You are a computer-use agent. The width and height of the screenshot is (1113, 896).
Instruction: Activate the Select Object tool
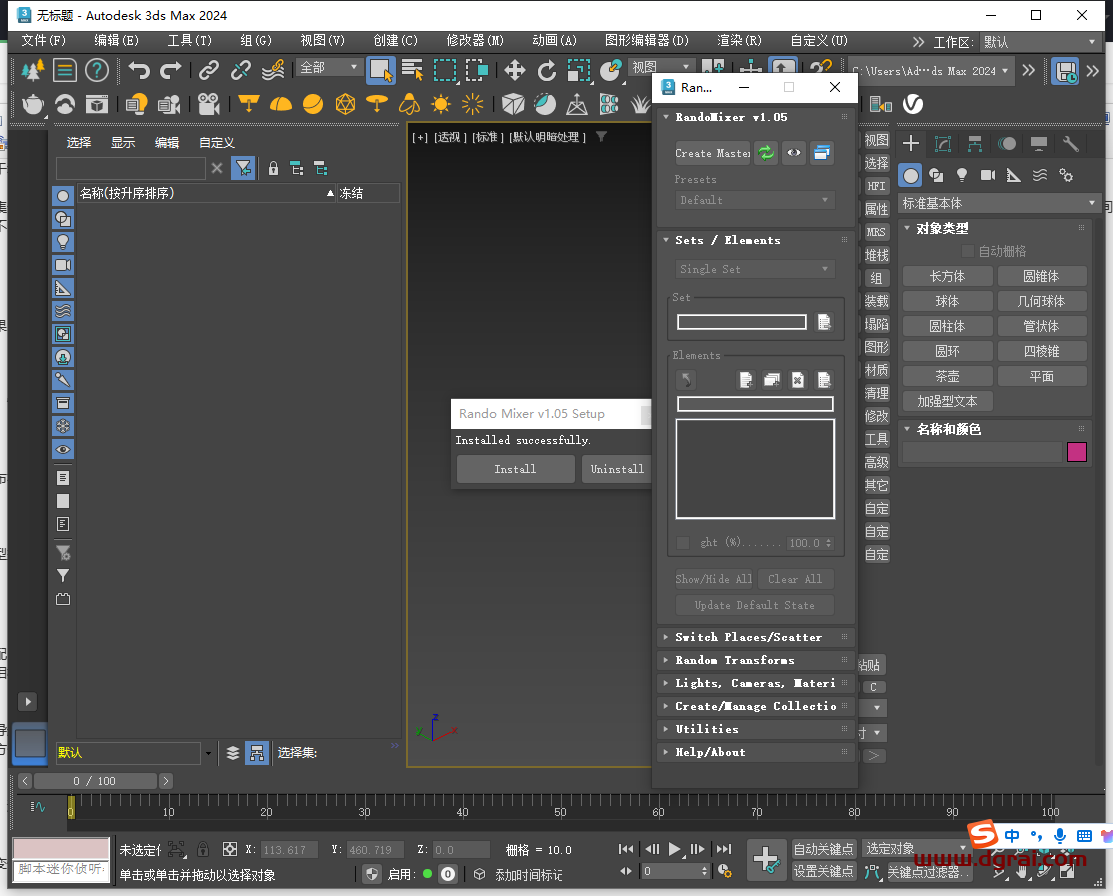click(x=380, y=70)
